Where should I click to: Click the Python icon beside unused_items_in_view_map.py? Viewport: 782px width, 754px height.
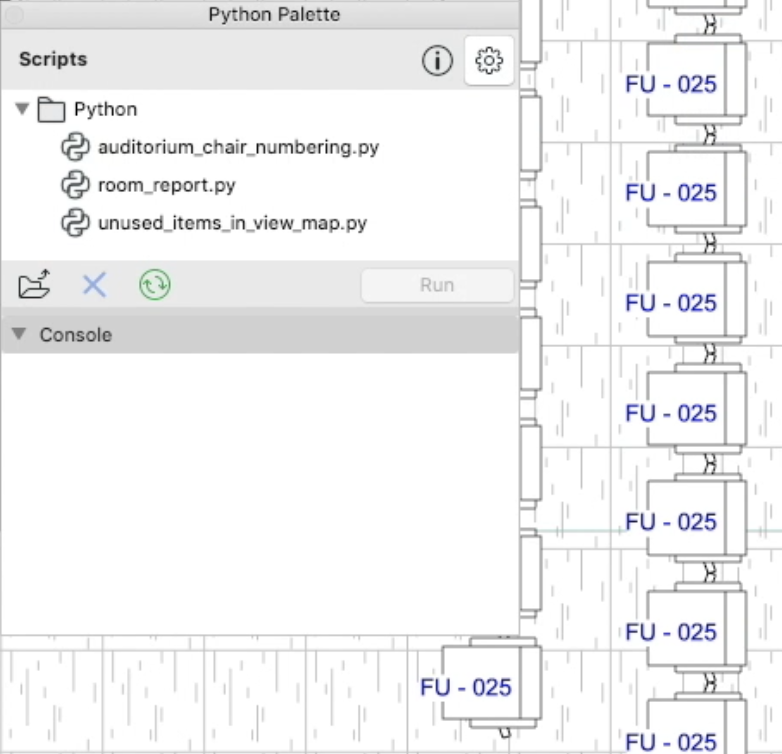[x=75, y=223]
